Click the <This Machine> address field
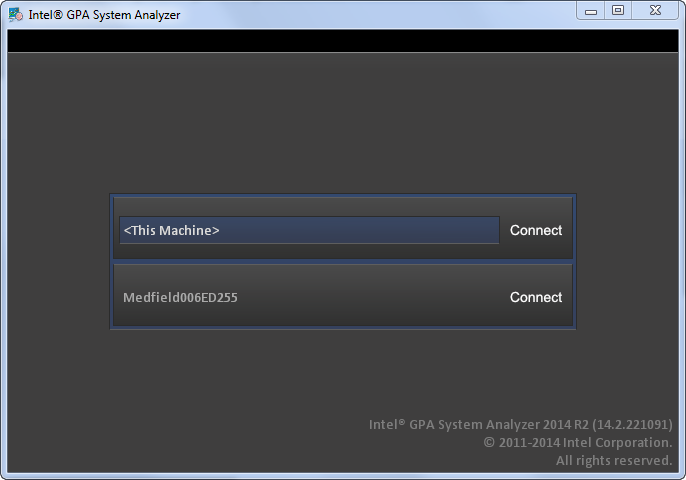The width and height of the screenshot is (686, 480). point(309,230)
